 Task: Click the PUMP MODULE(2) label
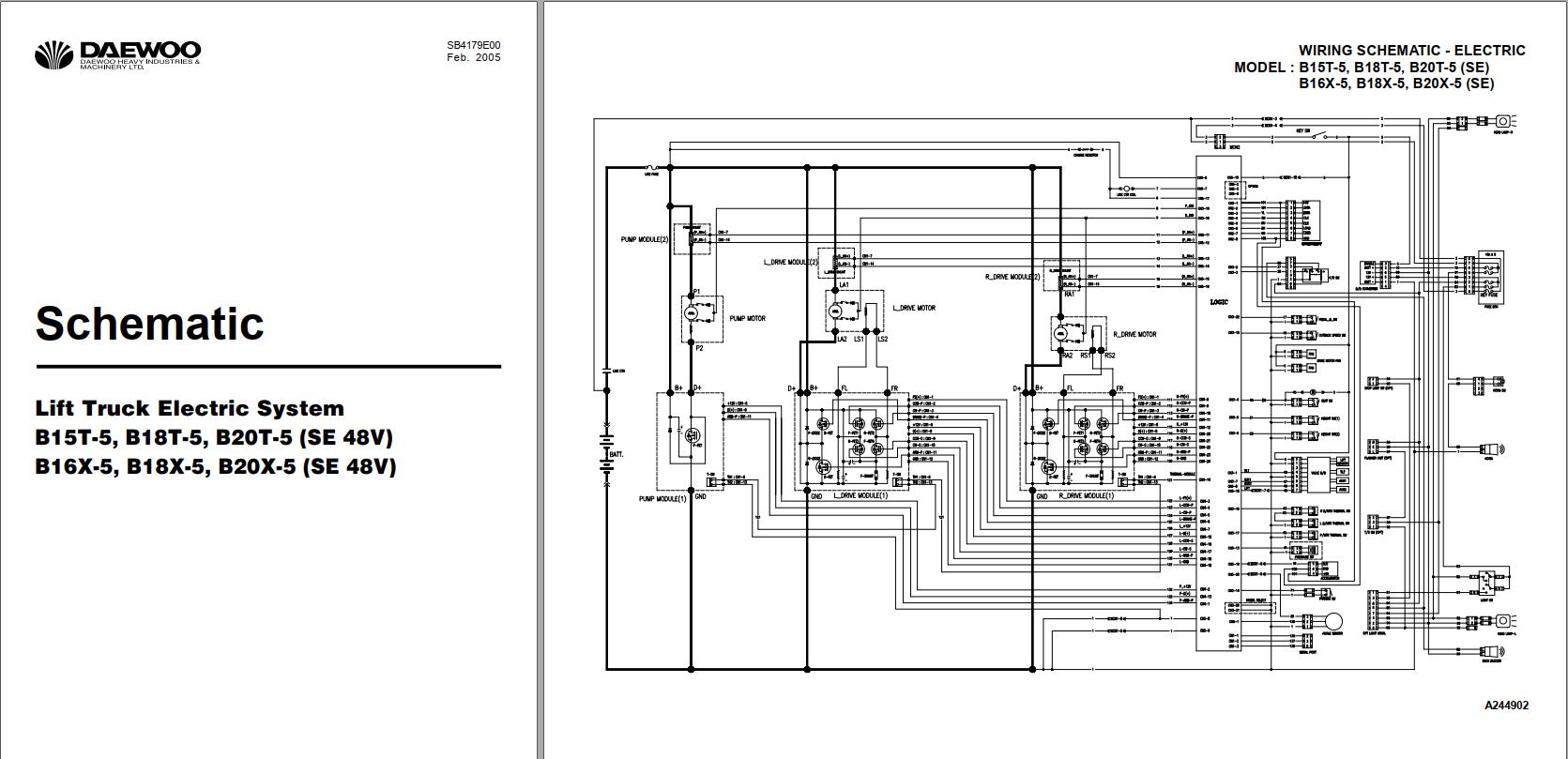pos(646,239)
